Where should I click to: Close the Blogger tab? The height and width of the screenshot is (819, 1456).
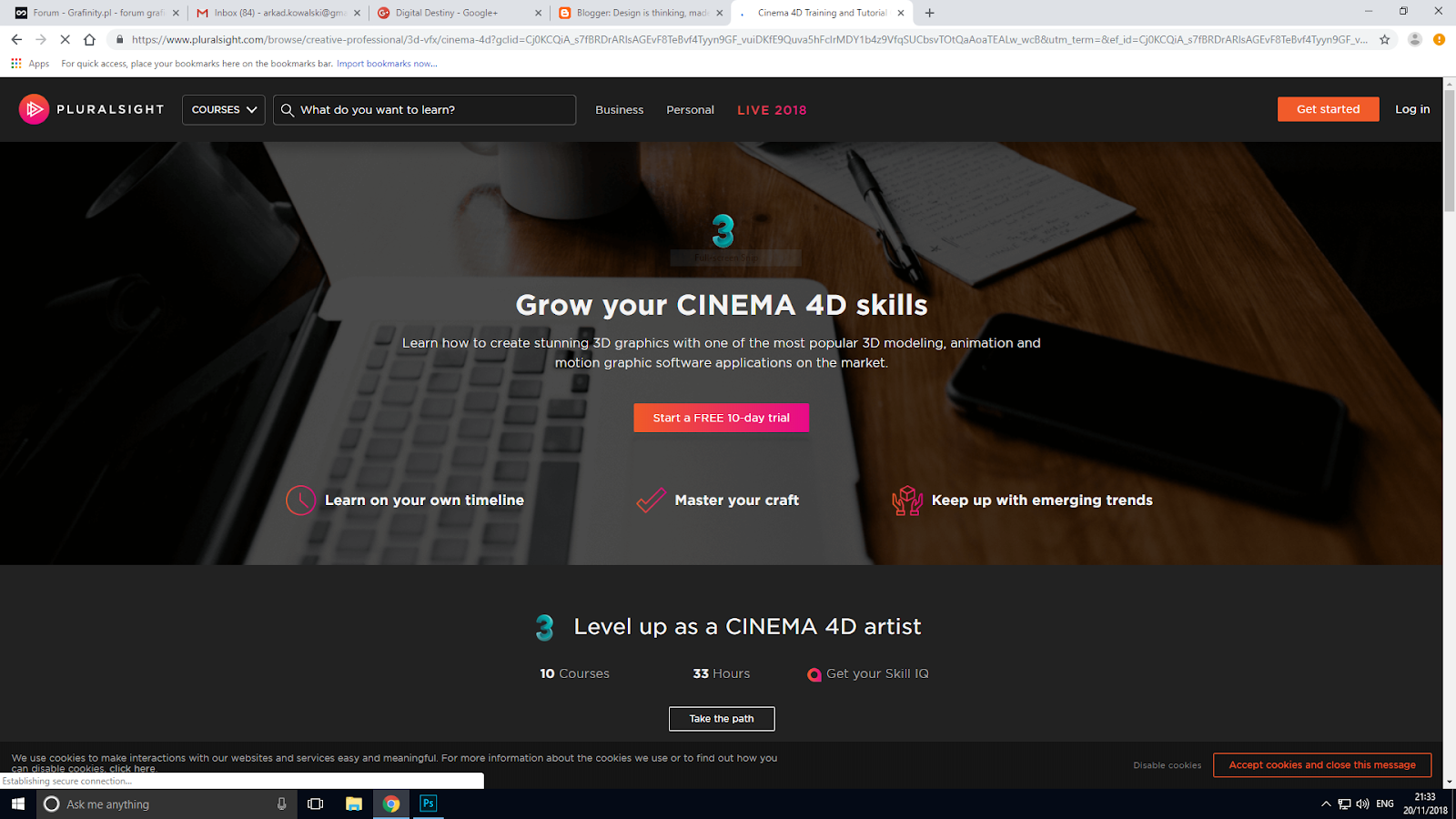[720, 13]
